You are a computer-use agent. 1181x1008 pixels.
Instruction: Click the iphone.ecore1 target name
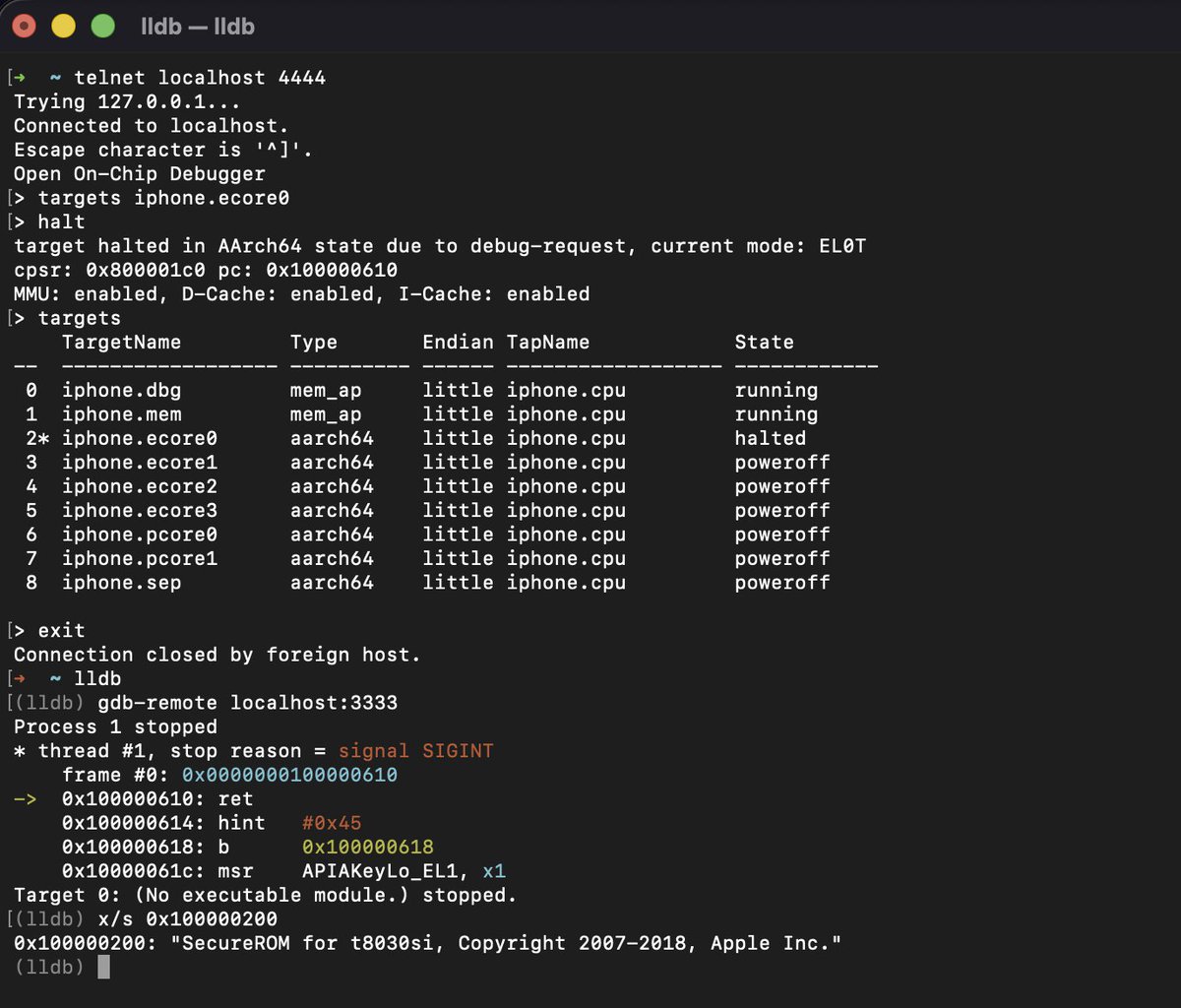tap(140, 463)
